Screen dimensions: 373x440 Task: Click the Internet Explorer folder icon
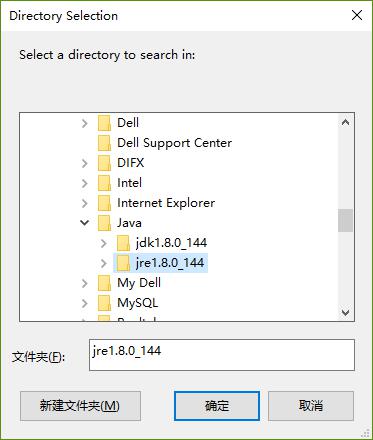(104, 203)
